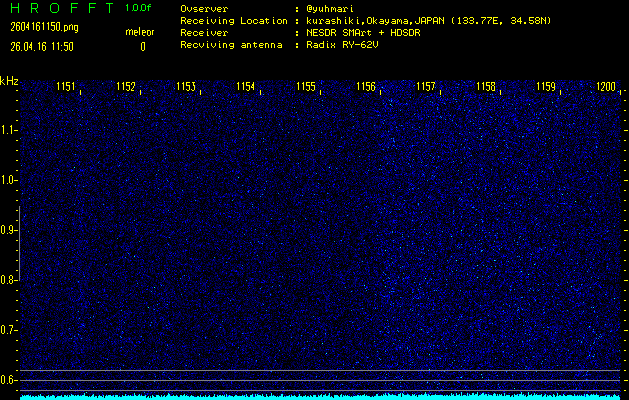Click the 1157 time marker

[426, 87]
